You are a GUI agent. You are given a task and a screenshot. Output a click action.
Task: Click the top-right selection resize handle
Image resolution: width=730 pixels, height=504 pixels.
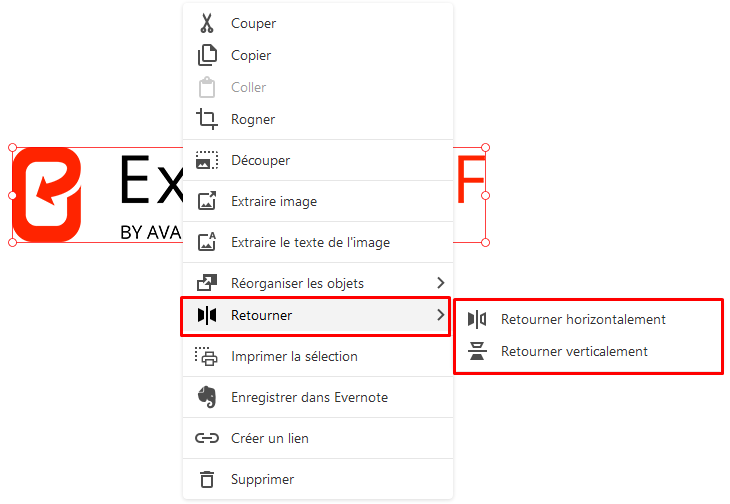pyautogui.click(x=485, y=148)
